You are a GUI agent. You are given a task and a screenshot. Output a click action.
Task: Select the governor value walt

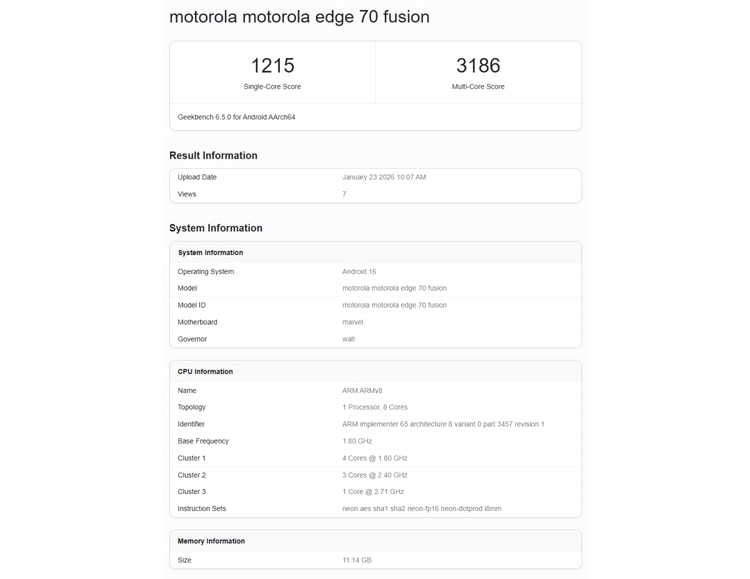tap(349, 339)
